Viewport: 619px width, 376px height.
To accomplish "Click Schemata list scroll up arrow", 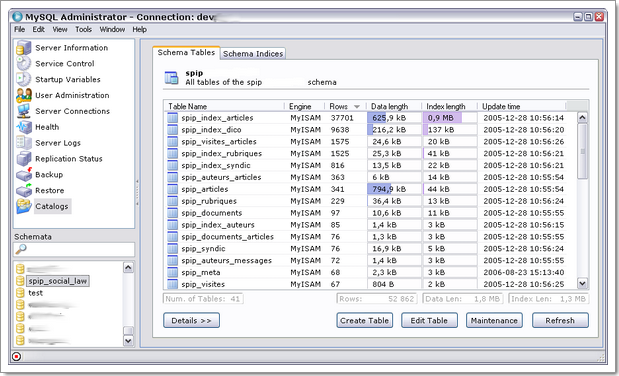I will coord(128,267).
